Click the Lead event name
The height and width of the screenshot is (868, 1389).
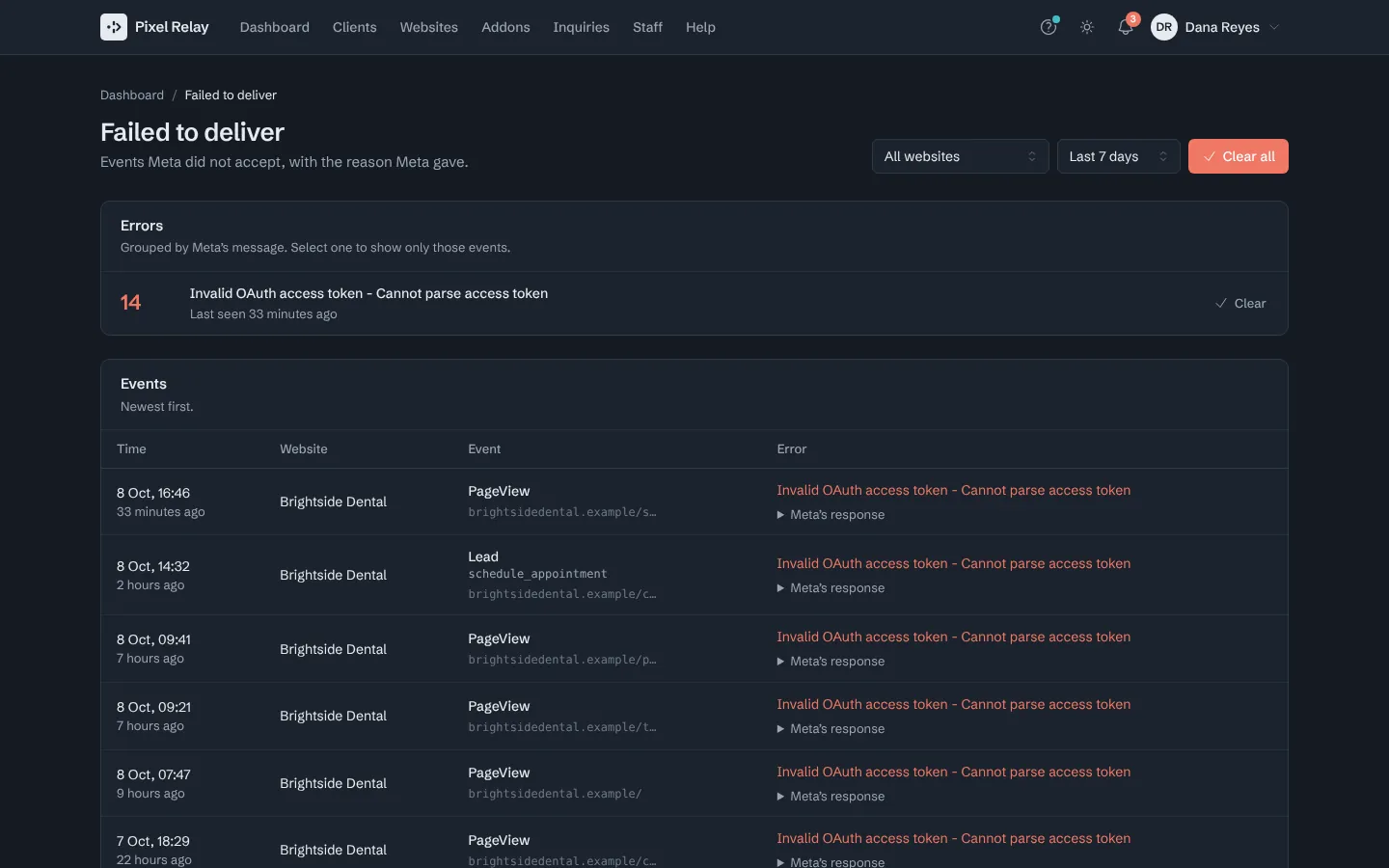[483, 556]
